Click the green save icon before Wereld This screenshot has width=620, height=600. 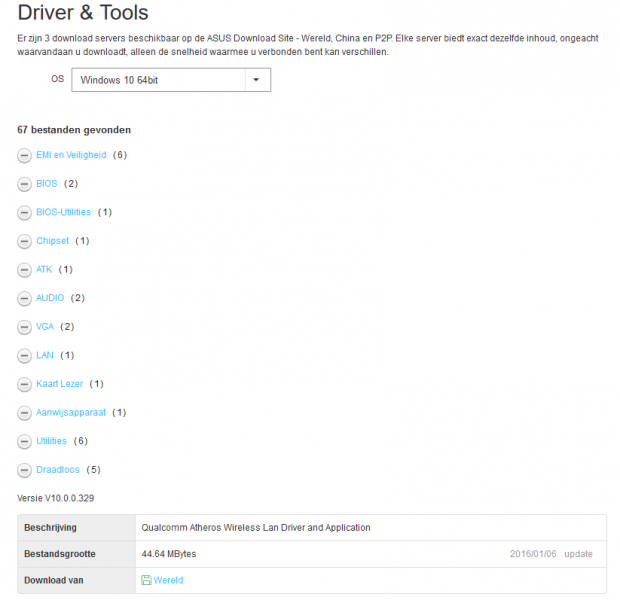click(x=146, y=580)
